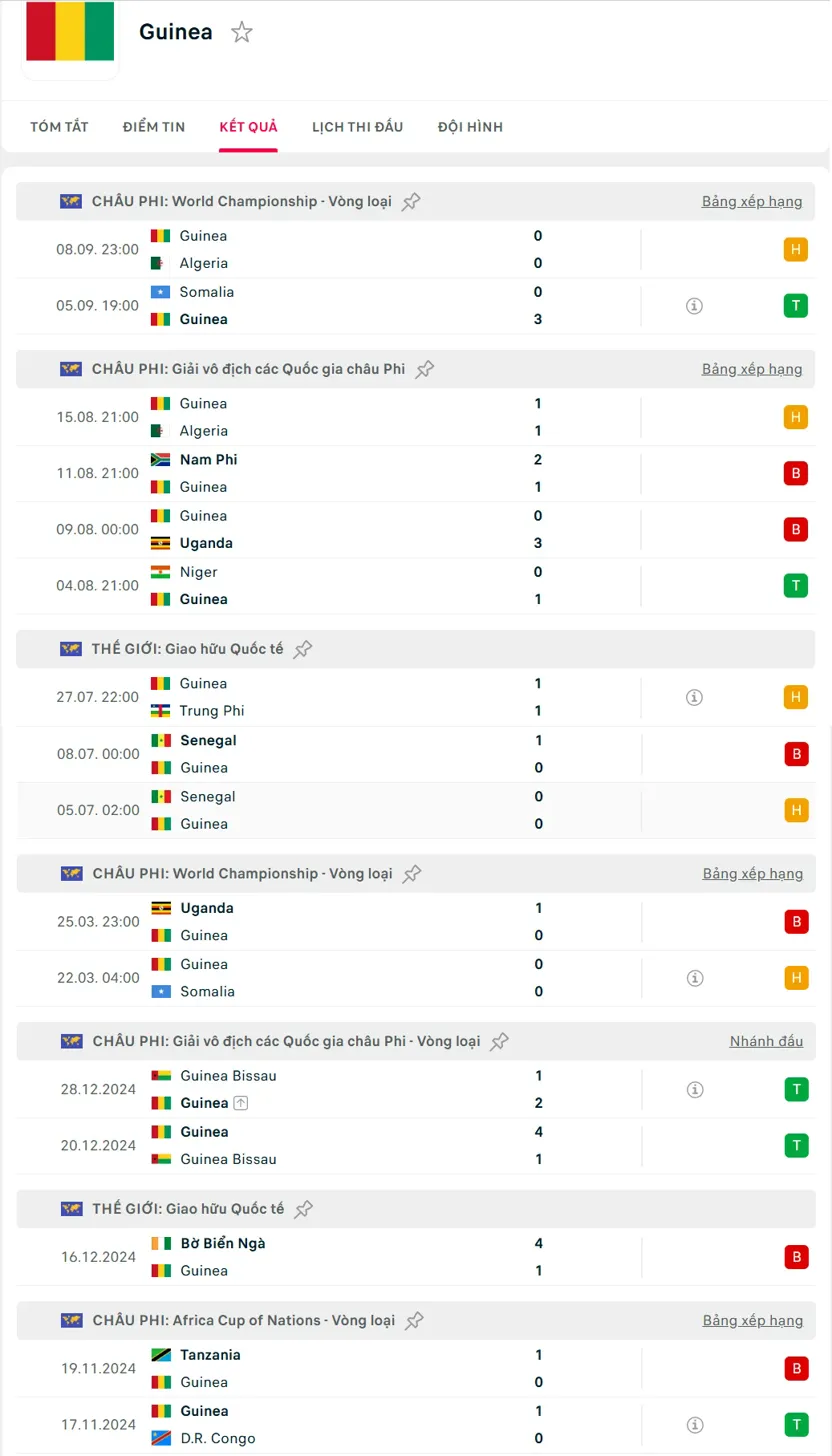This screenshot has height=1456, width=832.
Task: Pin the World Championship Vòng loại top league
Action: (411, 202)
